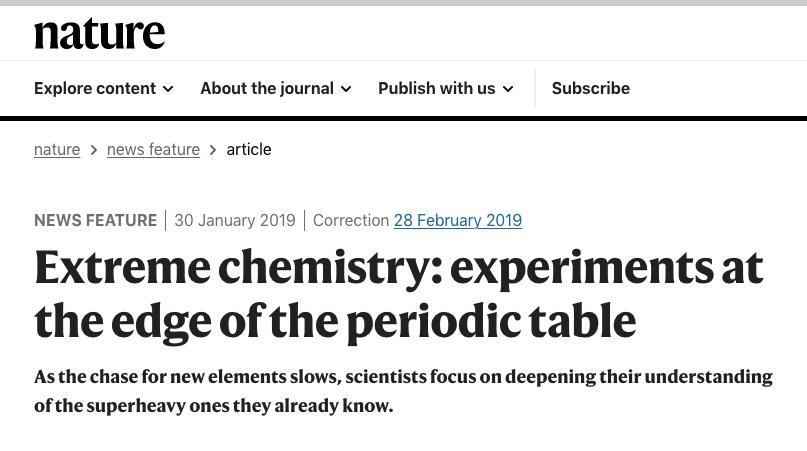This screenshot has height=451, width=807.
Task: Open the news feature breadcrumb link
Action: pyautogui.click(x=153, y=149)
